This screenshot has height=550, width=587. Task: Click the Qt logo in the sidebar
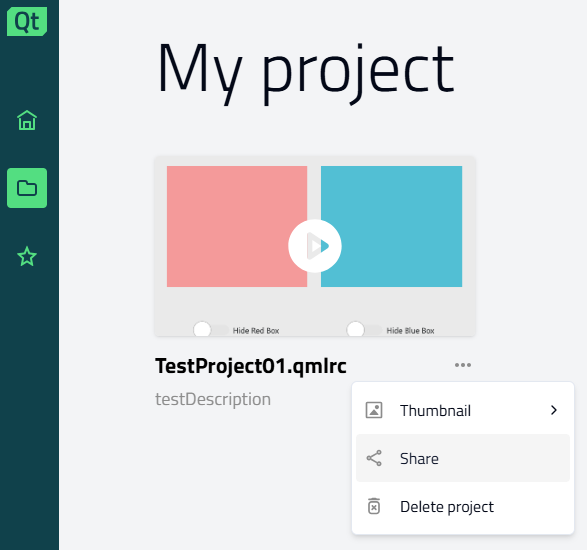coord(27,21)
